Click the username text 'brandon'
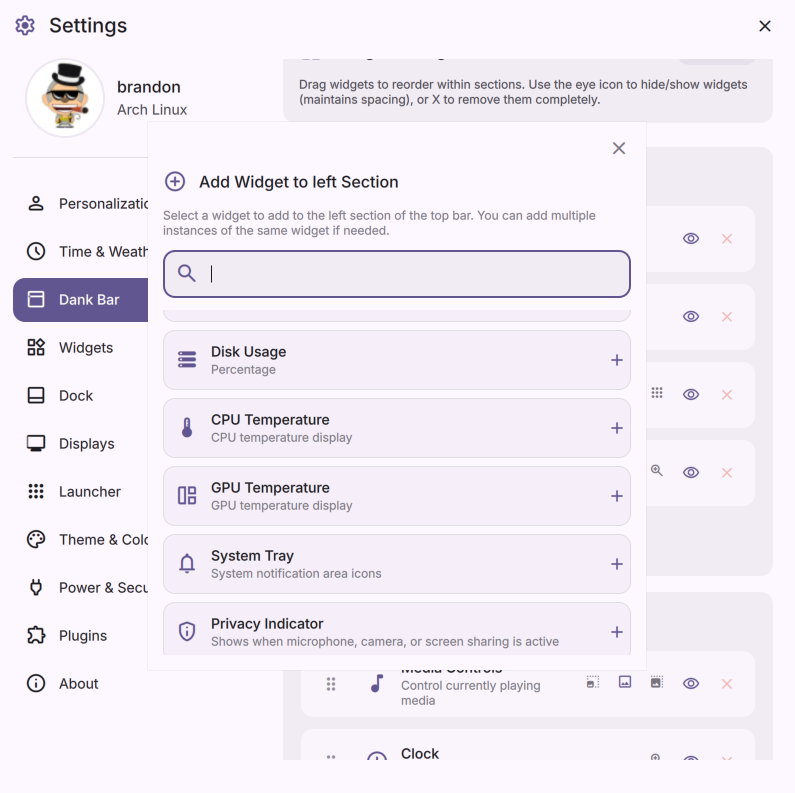This screenshot has width=795, height=793. point(149,87)
